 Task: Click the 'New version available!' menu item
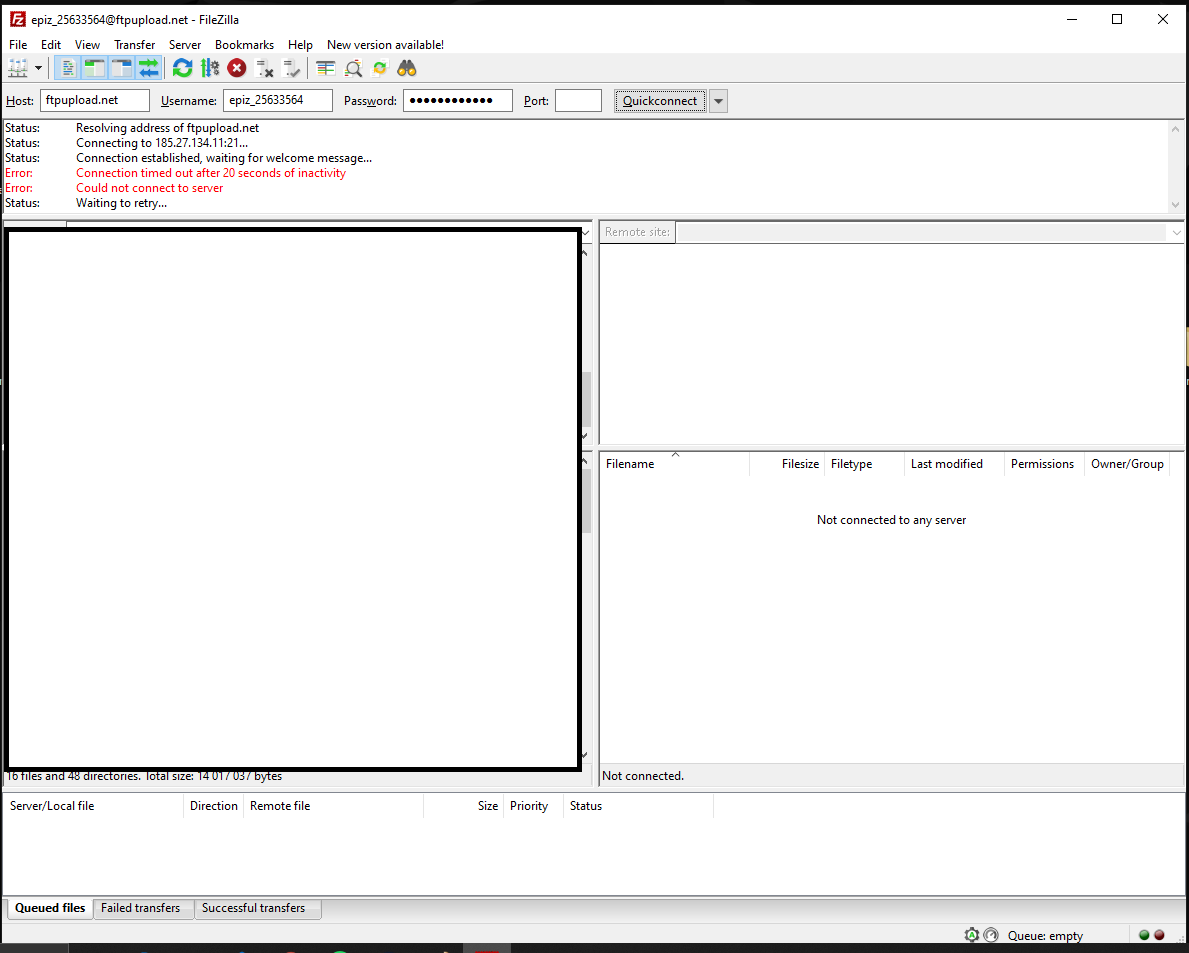tap(385, 45)
